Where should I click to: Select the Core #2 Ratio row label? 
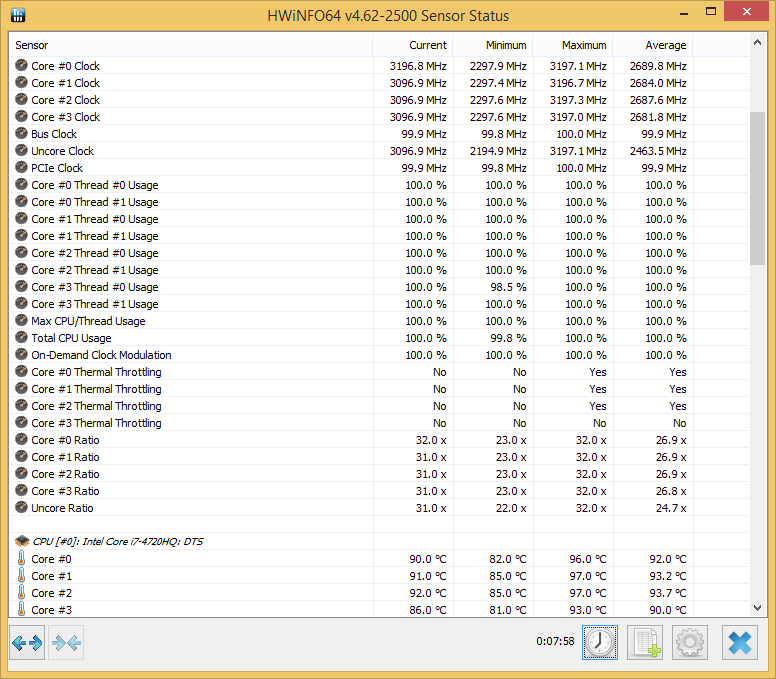(65, 474)
